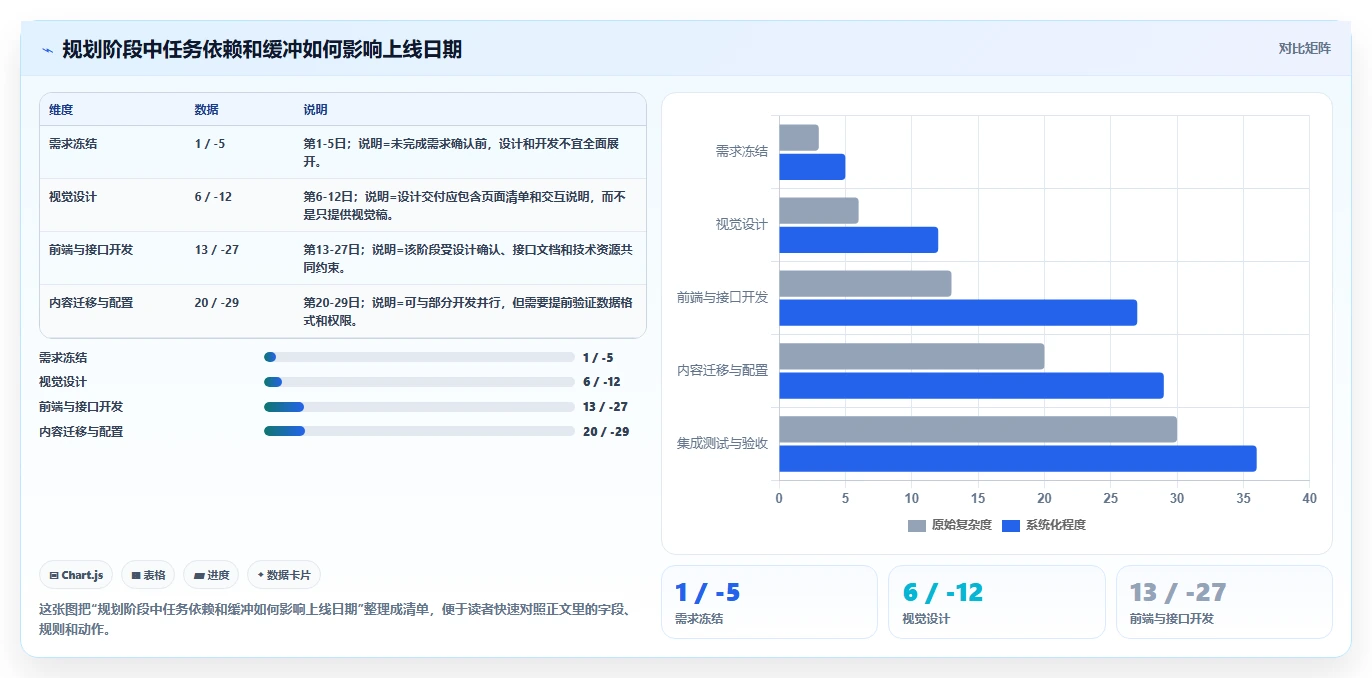This screenshot has width=1372, height=678.
Task: Click the lightning icon beside the page title
Action: coord(47,50)
